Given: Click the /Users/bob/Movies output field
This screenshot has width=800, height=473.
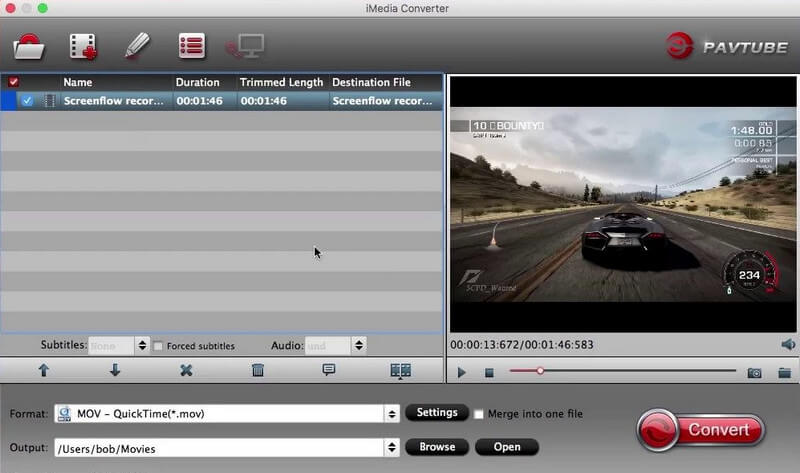Looking at the screenshot, I should [x=219, y=448].
